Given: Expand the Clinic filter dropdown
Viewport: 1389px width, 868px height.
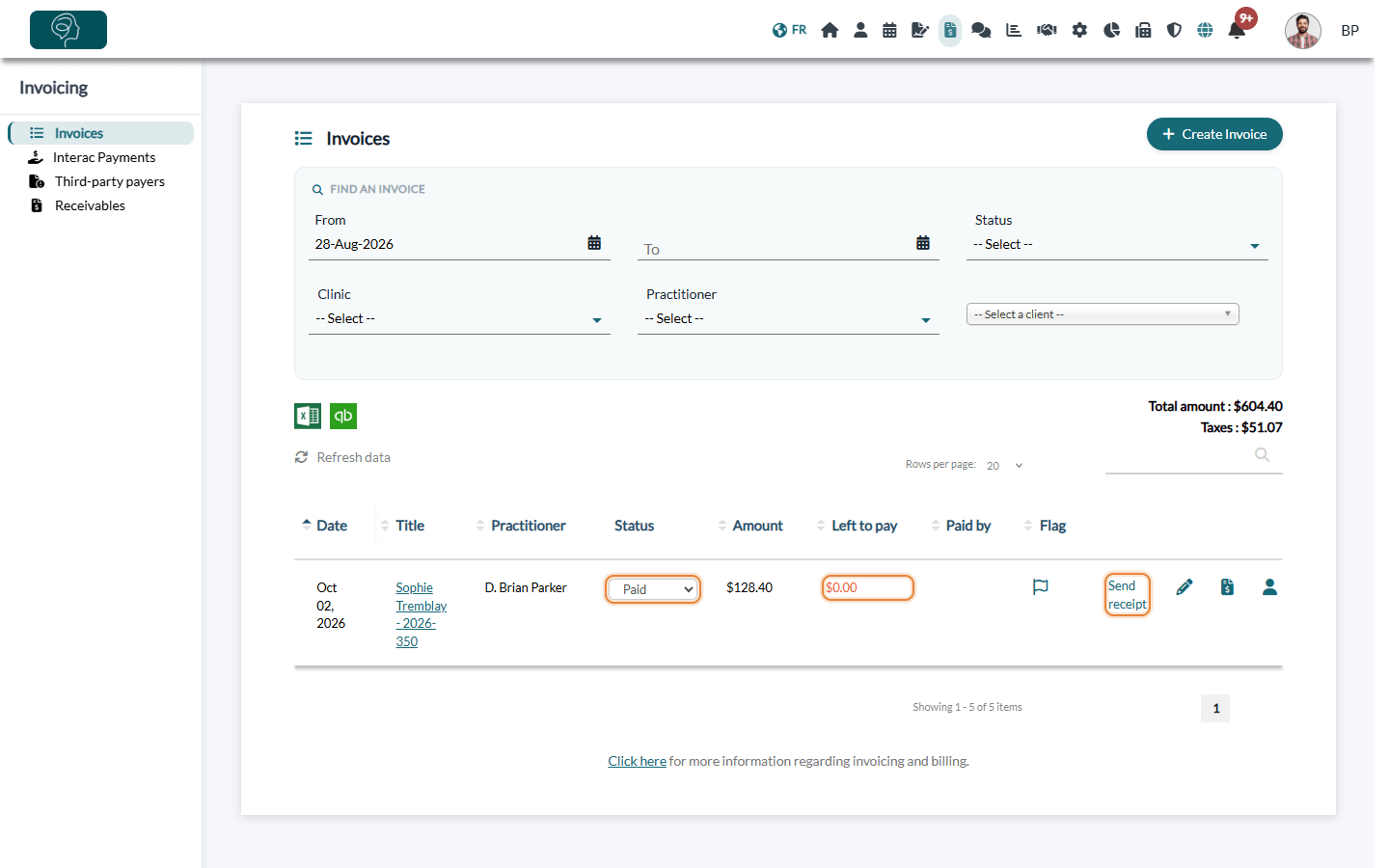Looking at the screenshot, I should click(459, 319).
